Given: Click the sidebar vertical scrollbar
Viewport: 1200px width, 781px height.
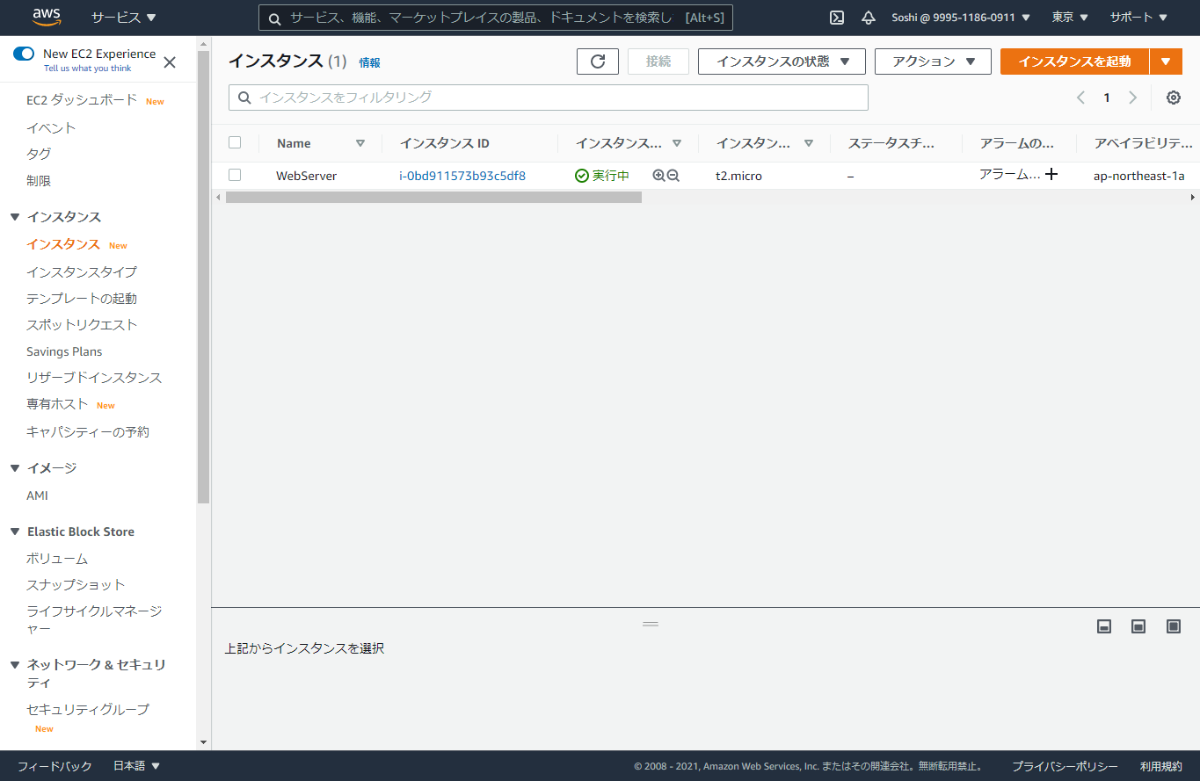Looking at the screenshot, I should [x=204, y=275].
